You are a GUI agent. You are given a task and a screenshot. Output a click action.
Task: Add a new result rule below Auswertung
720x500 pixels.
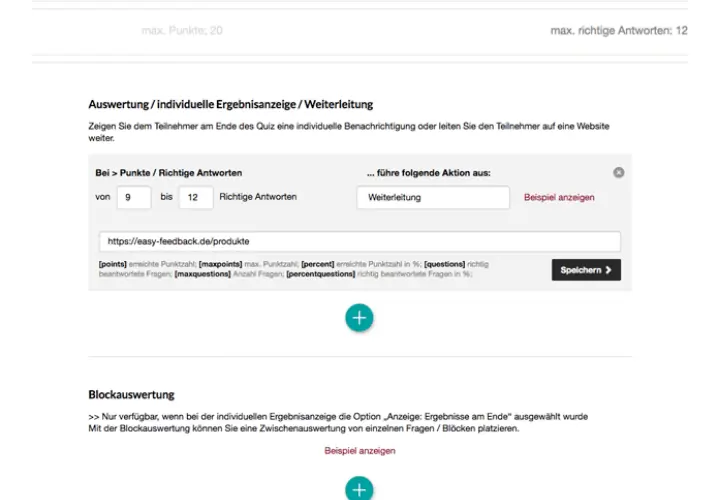click(360, 318)
